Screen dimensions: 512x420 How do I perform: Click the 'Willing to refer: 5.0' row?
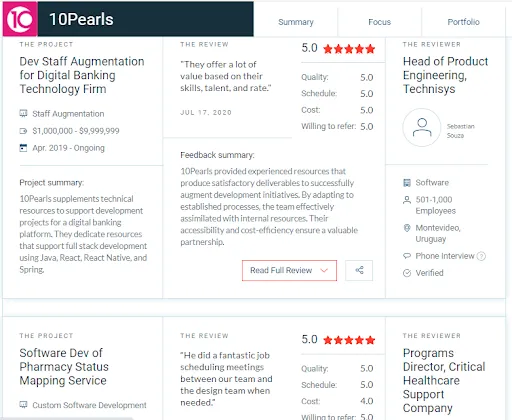pos(337,126)
